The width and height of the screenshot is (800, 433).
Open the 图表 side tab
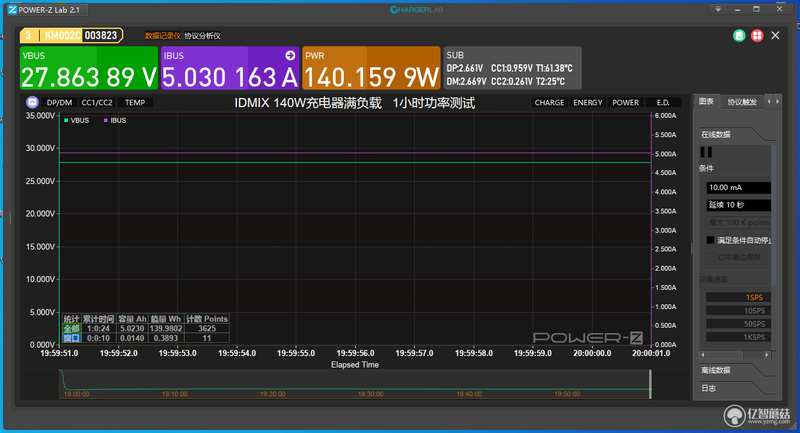tap(706, 101)
